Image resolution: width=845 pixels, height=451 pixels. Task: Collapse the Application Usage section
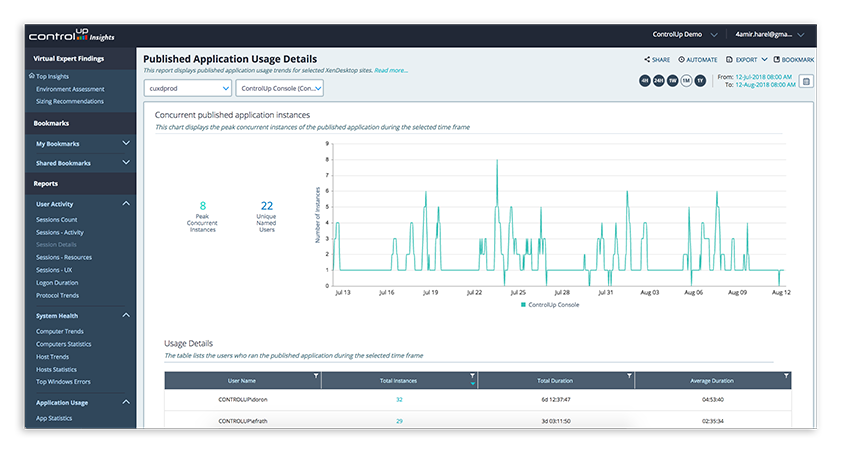[x=126, y=402]
